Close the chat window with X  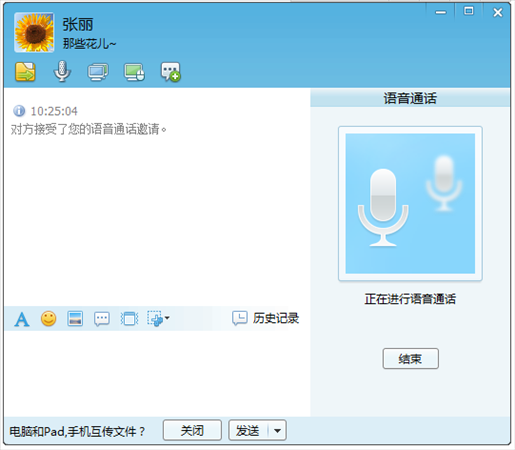coord(498,12)
